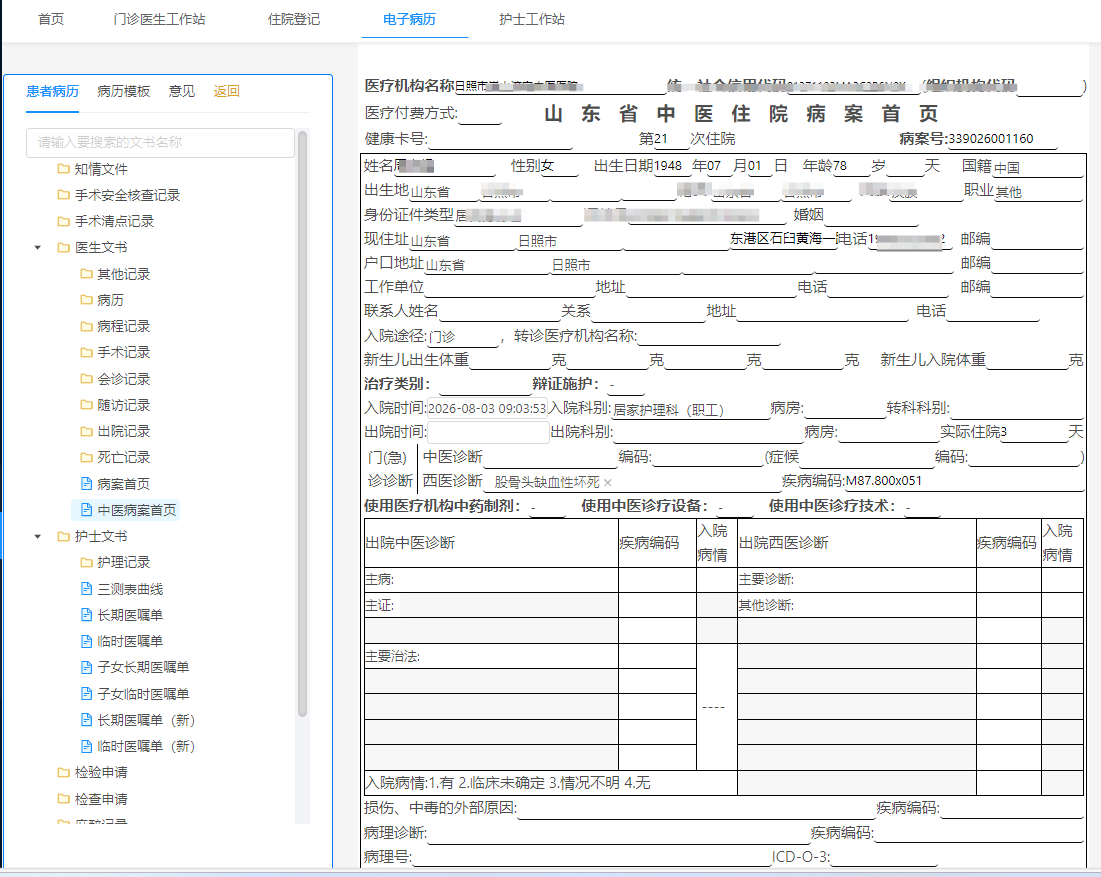
Task: Click the 婚姻 field
Action: pyautogui.click(x=871, y=215)
